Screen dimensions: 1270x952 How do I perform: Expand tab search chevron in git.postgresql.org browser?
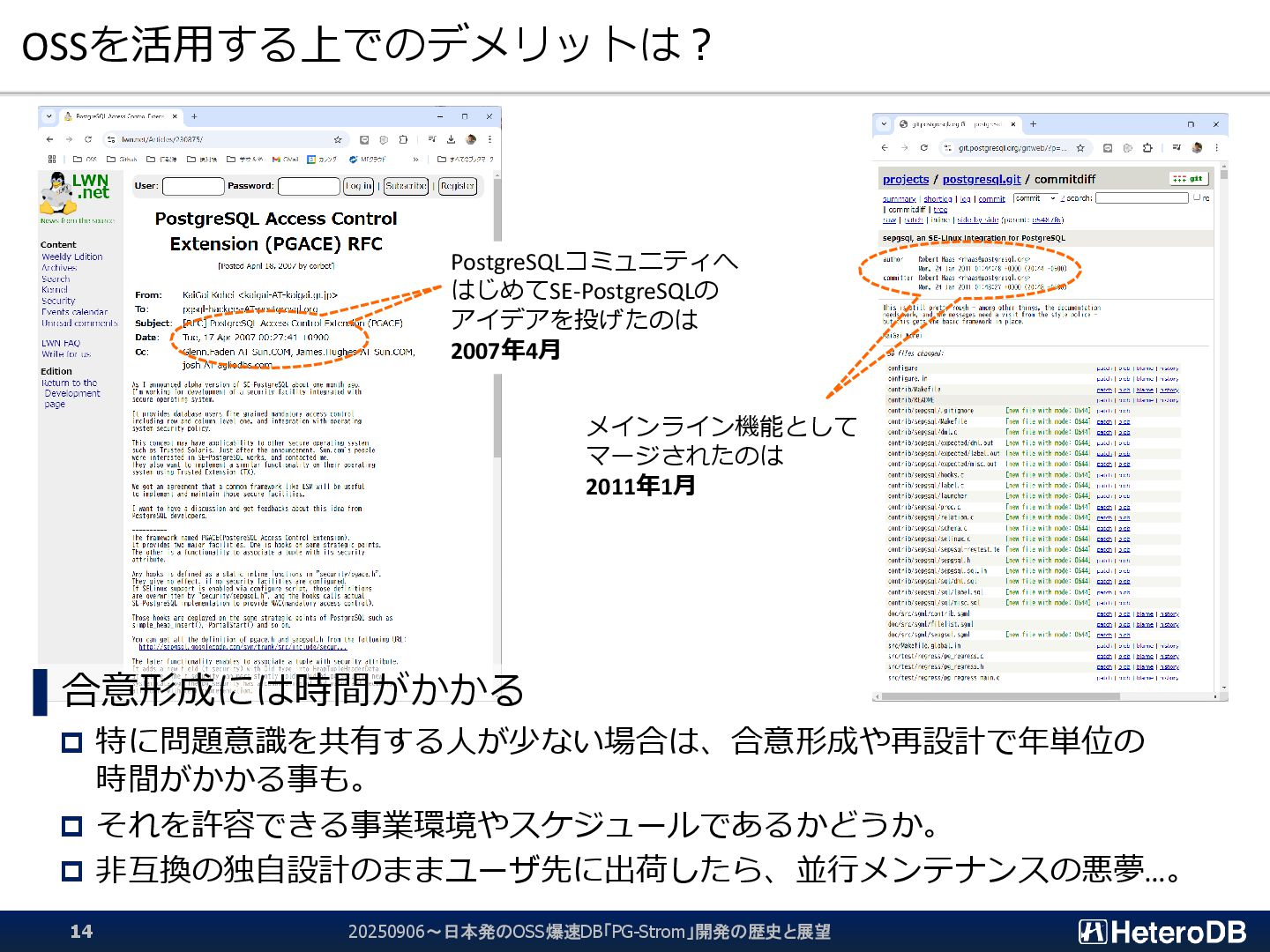click(x=884, y=124)
